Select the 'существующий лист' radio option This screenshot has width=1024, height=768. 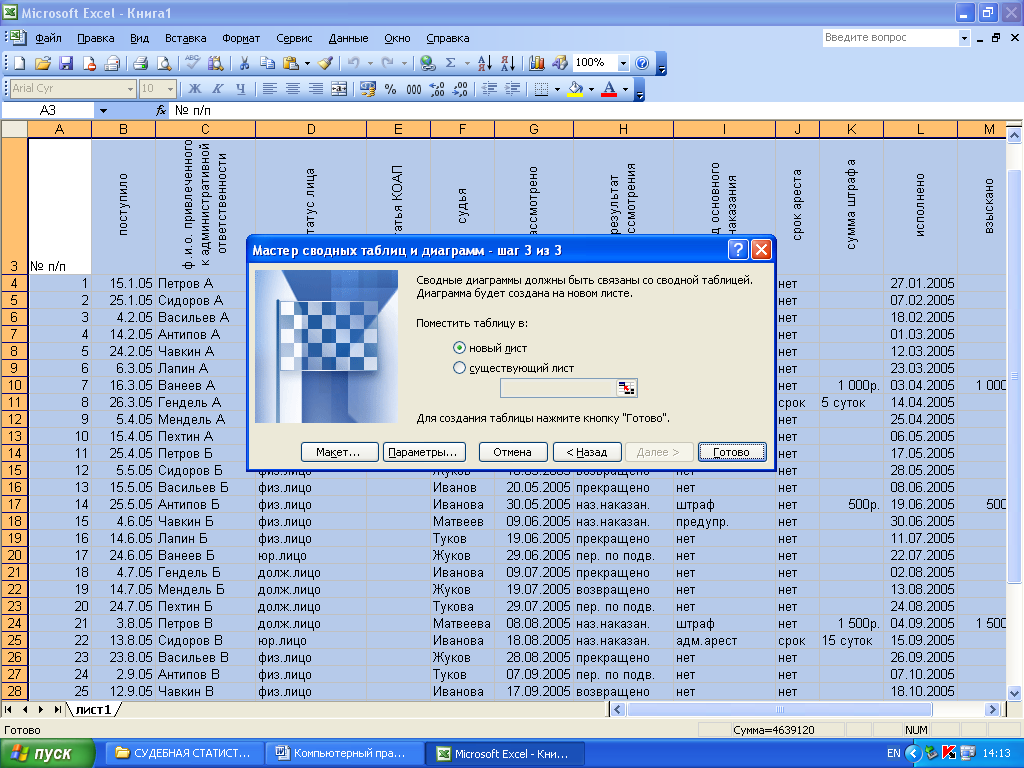point(459,368)
